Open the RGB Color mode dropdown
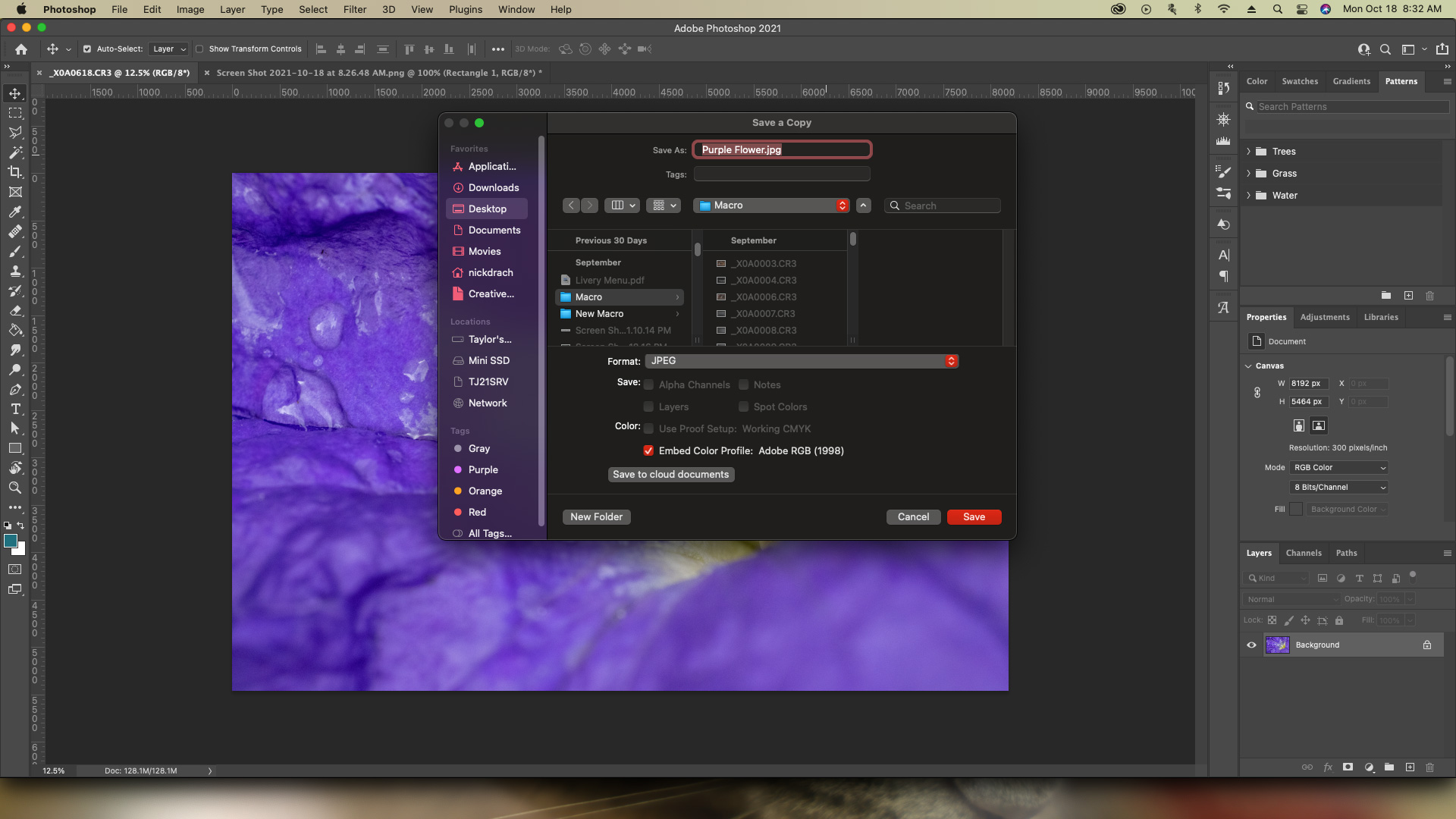The image size is (1456, 819). pos(1338,468)
